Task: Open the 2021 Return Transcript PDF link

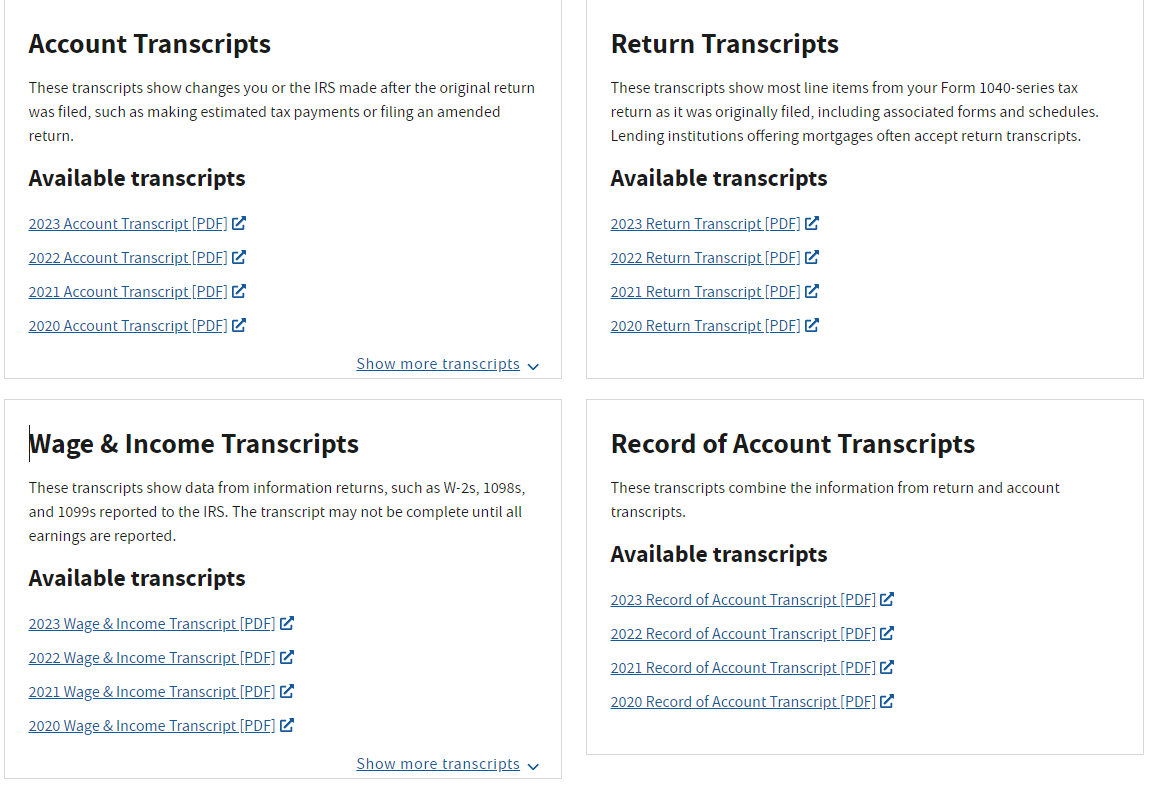Action: 705,292
